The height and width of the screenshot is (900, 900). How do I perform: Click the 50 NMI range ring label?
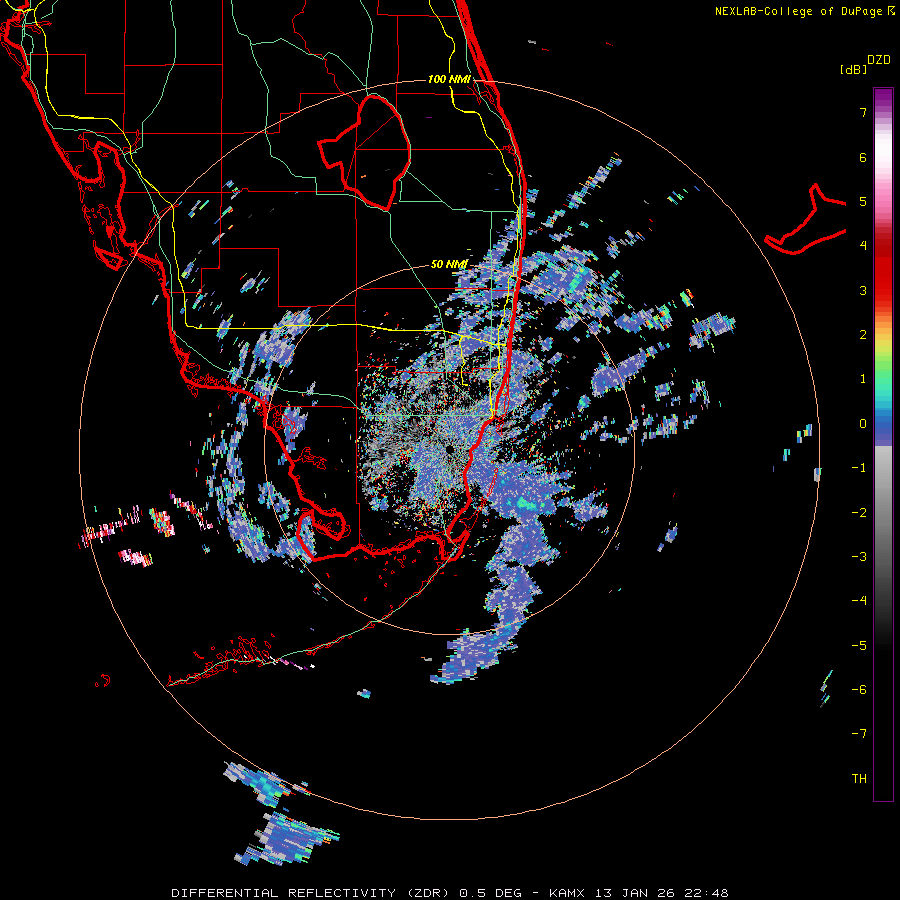pos(449,264)
